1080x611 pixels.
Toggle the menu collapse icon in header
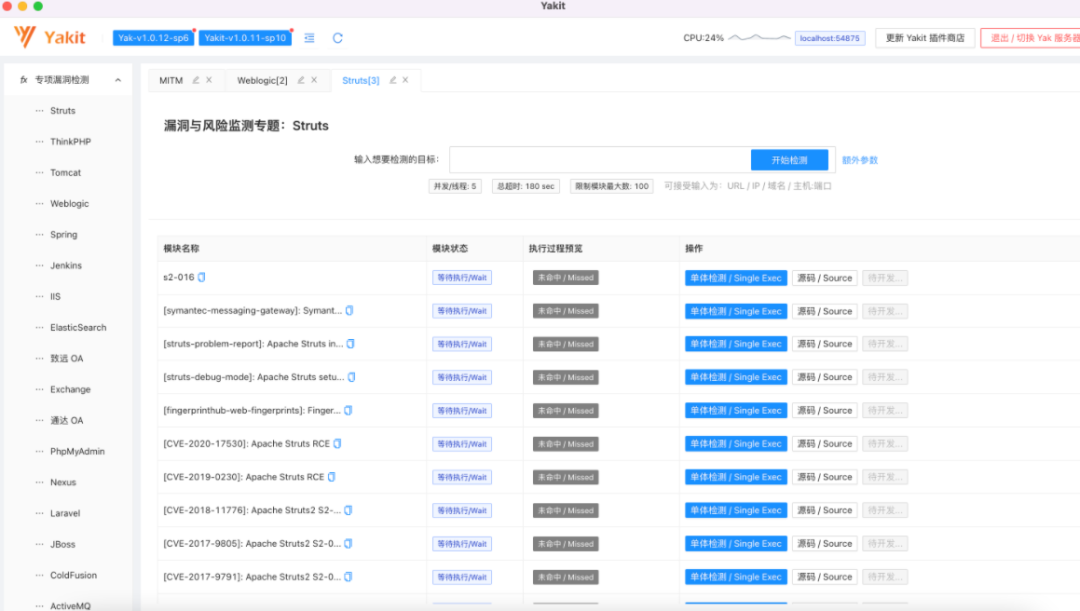coord(309,38)
